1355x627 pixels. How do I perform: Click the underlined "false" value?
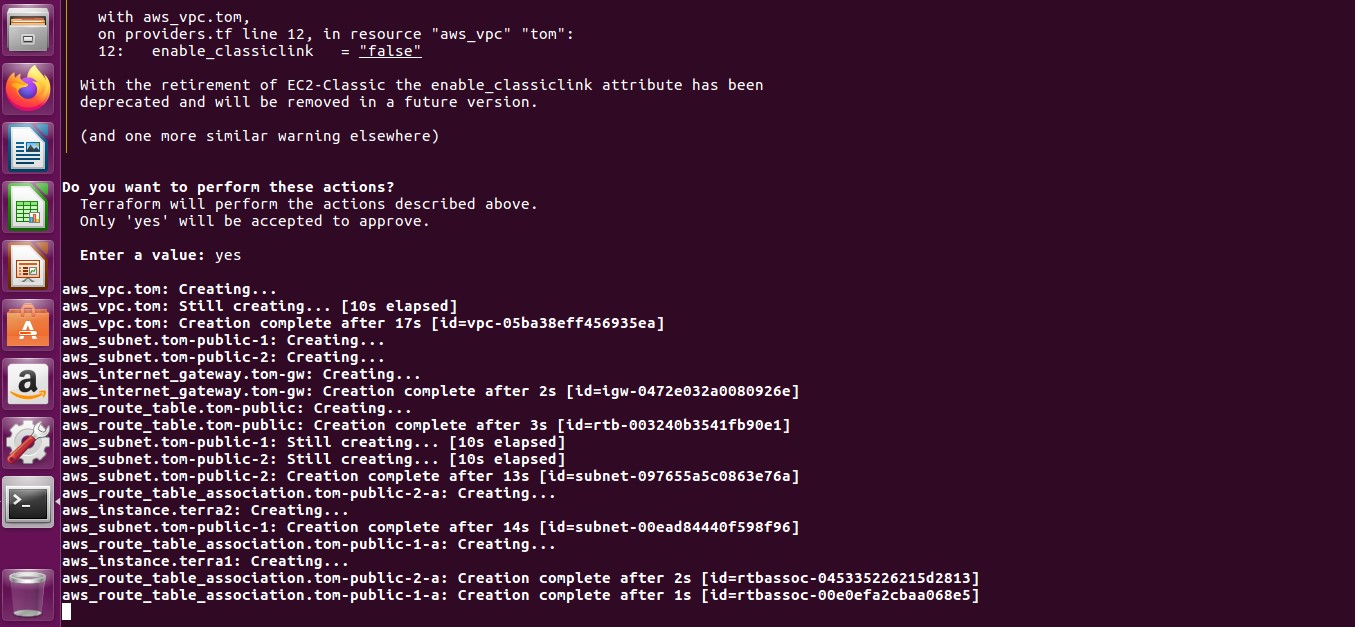click(x=390, y=51)
